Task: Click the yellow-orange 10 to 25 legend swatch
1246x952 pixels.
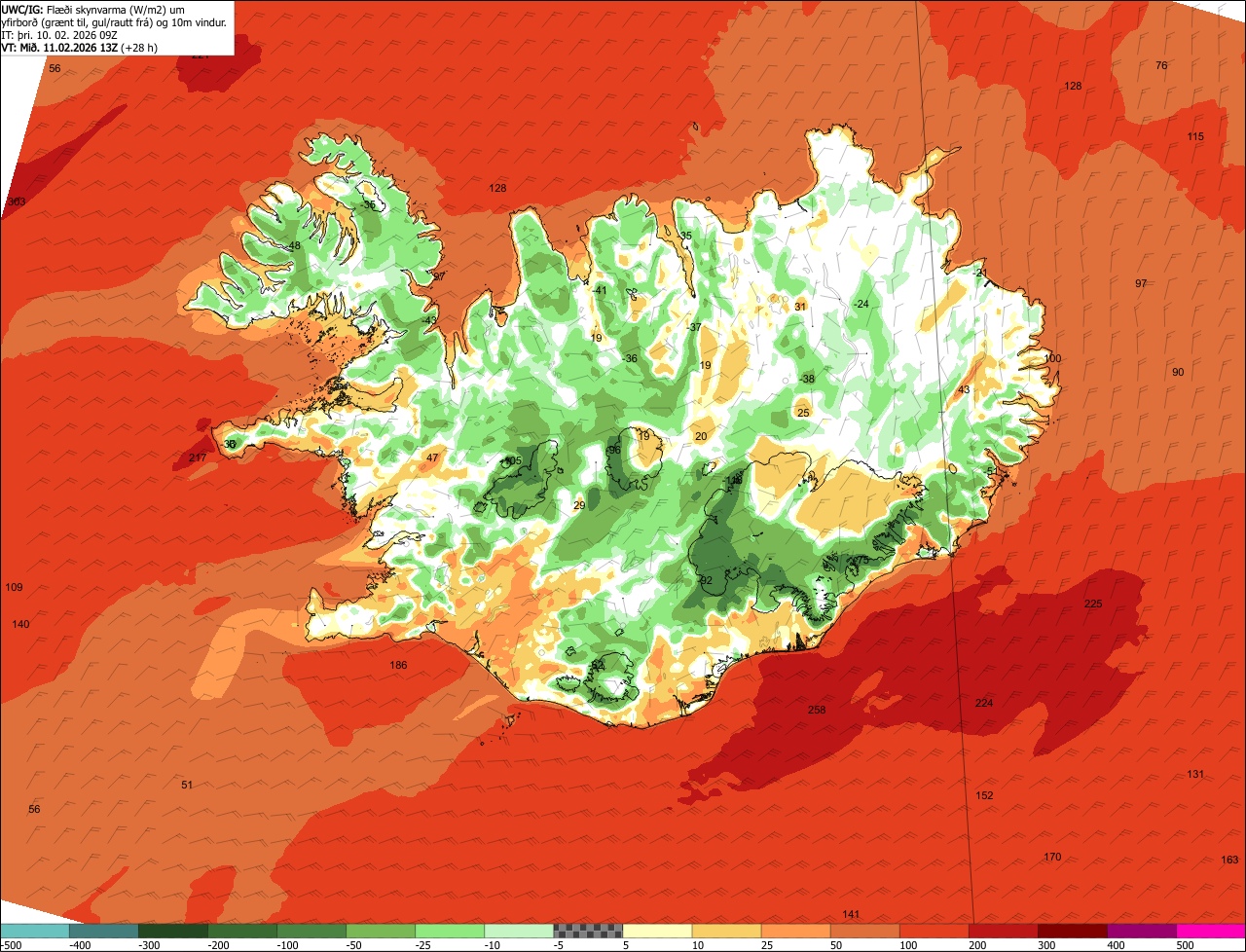Action: coord(726,931)
